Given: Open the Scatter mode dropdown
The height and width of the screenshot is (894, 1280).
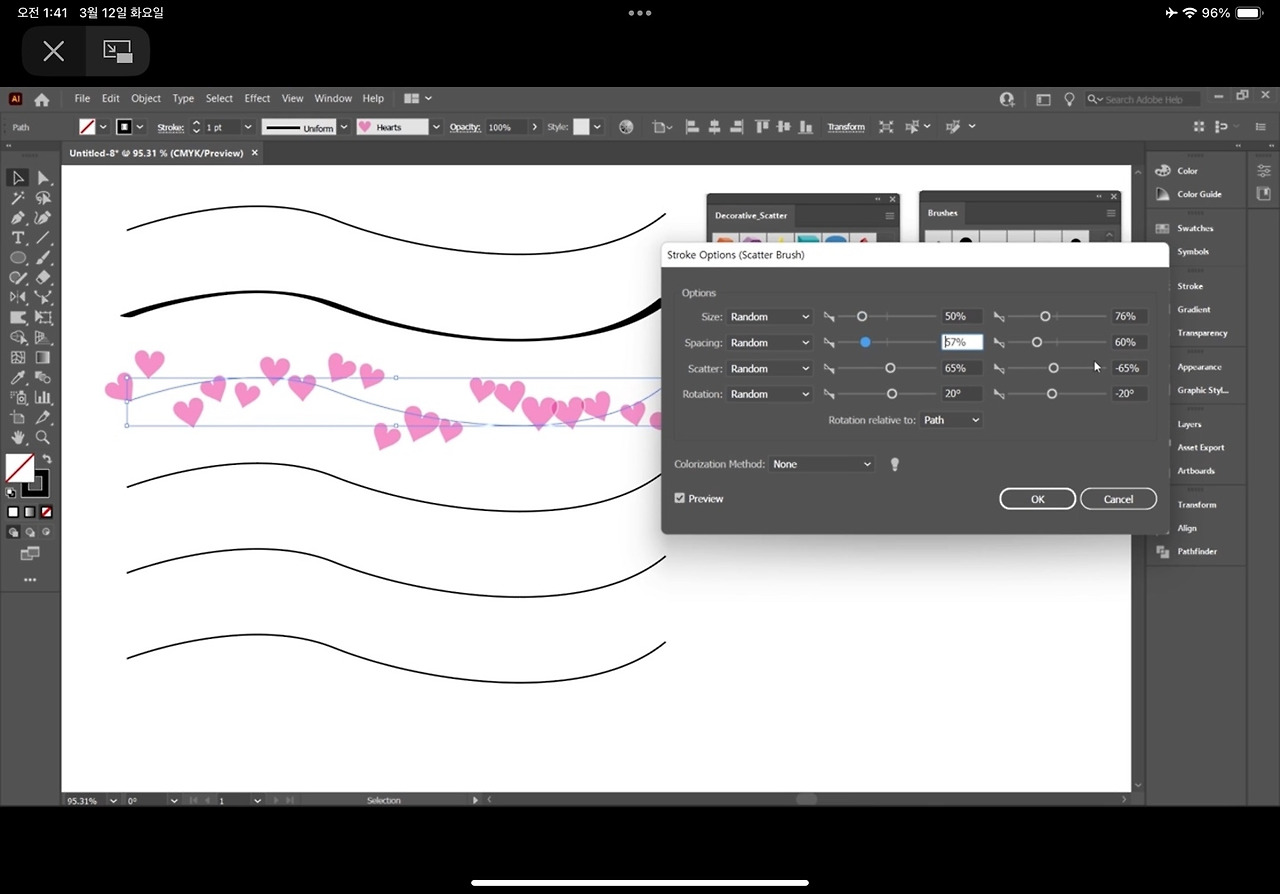Looking at the screenshot, I should (x=770, y=369).
